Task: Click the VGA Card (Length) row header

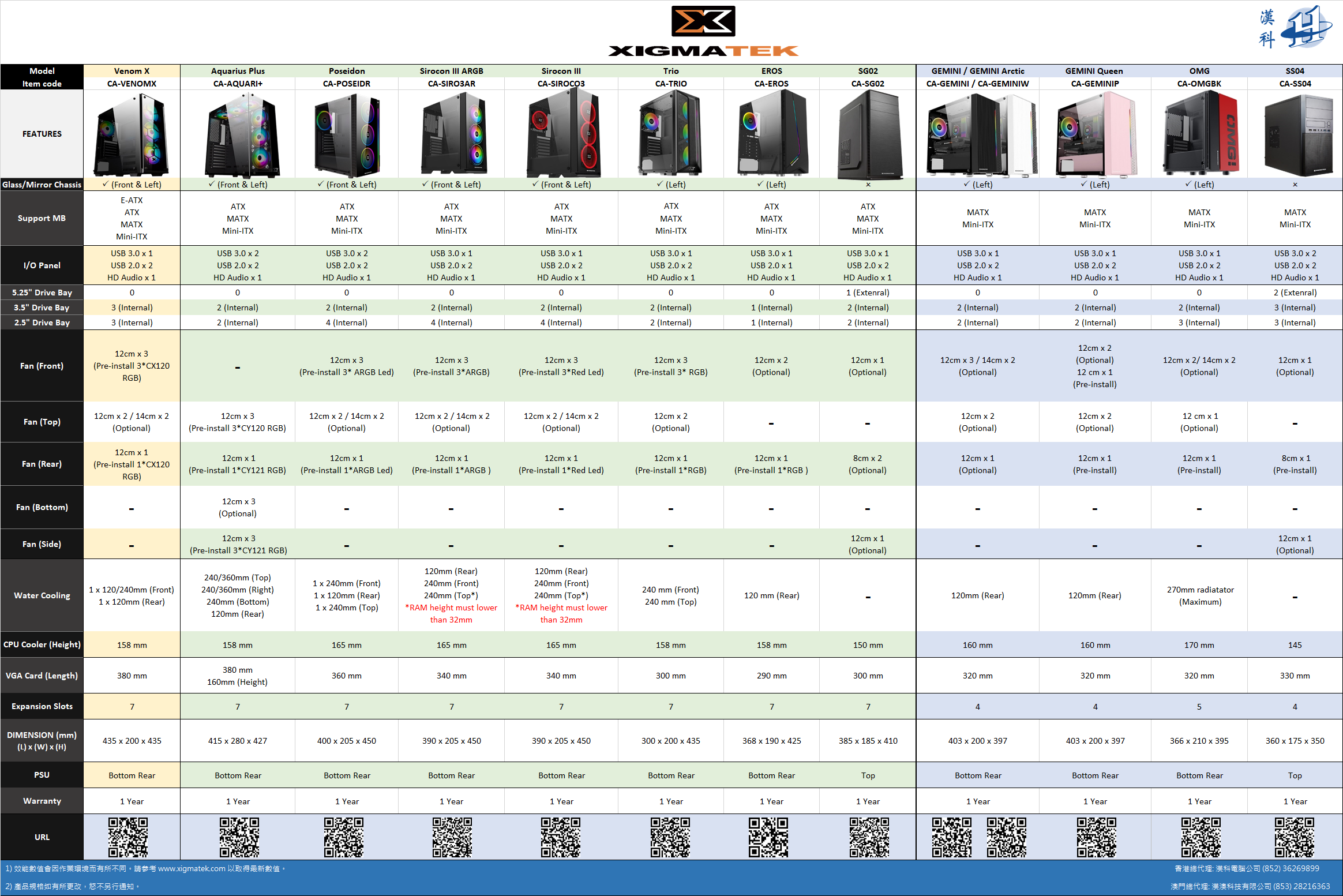Action: point(42,676)
